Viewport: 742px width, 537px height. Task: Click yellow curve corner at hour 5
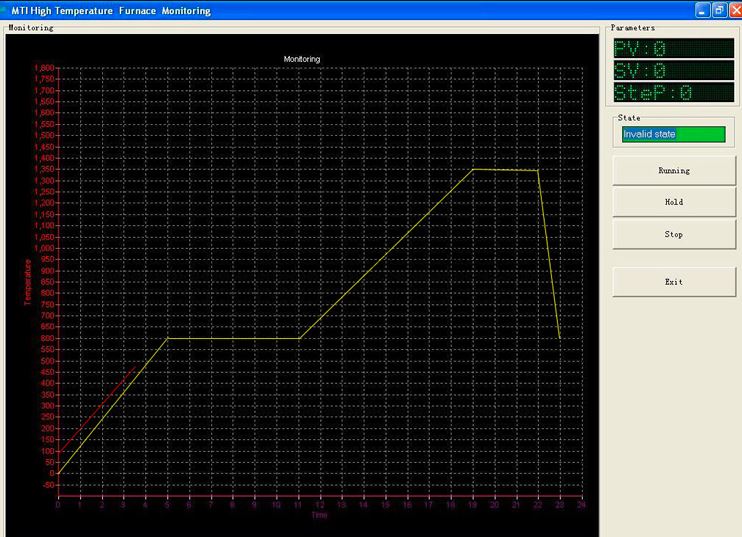(167, 338)
